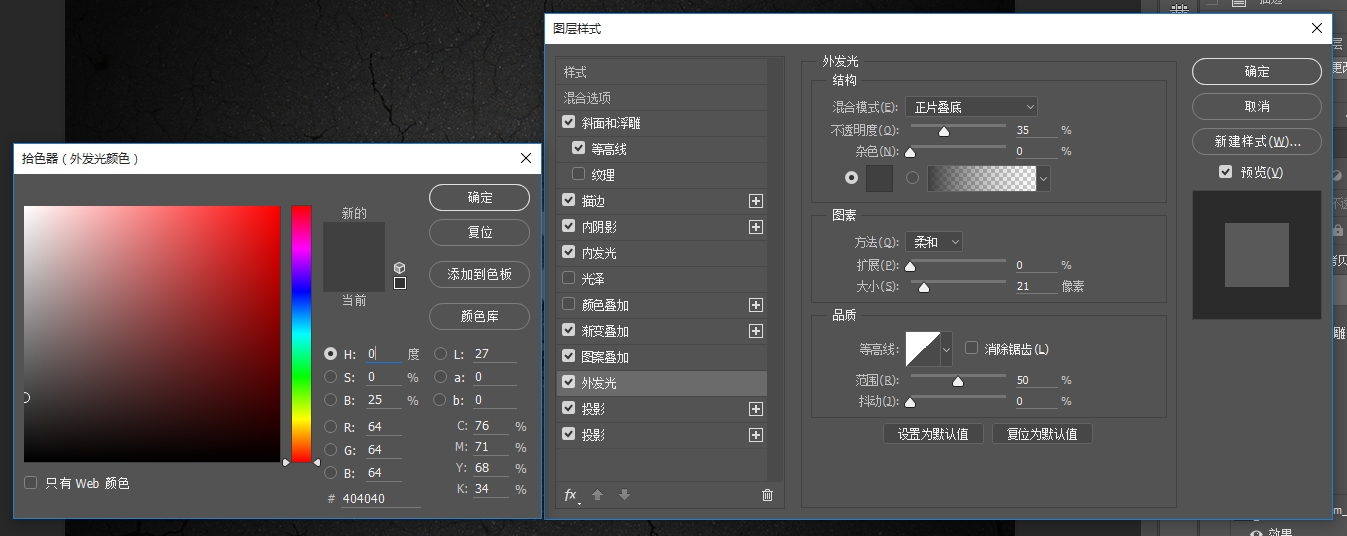The image size is (1347, 536).
Task: Click the H hue degree input field
Action: pyautogui.click(x=383, y=354)
